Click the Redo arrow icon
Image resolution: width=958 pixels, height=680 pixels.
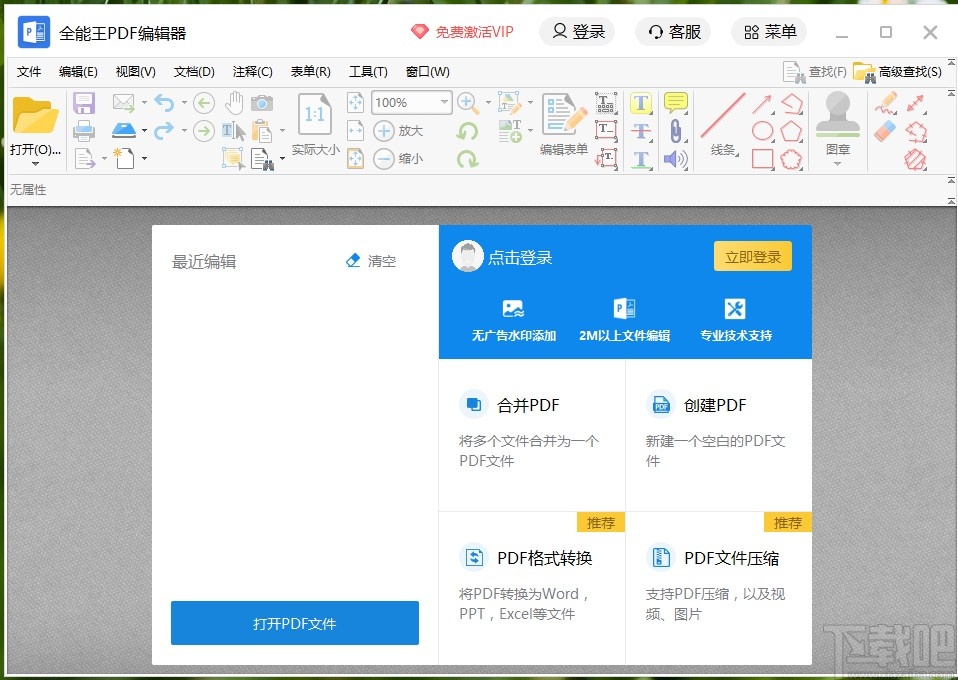pyautogui.click(x=164, y=130)
